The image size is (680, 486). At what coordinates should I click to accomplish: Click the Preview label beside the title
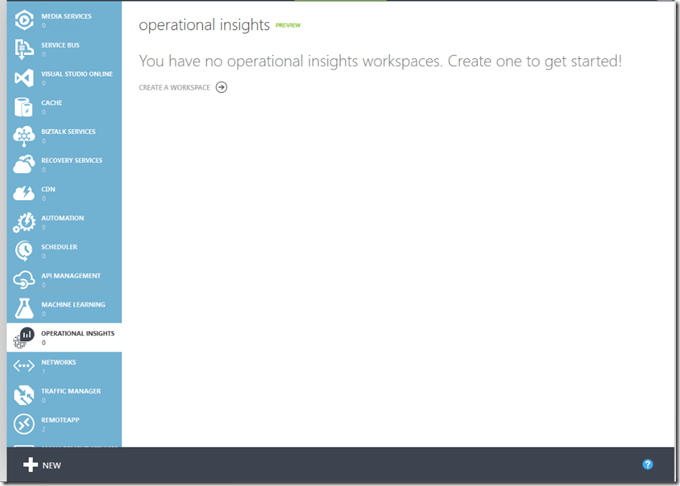click(288, 25)
